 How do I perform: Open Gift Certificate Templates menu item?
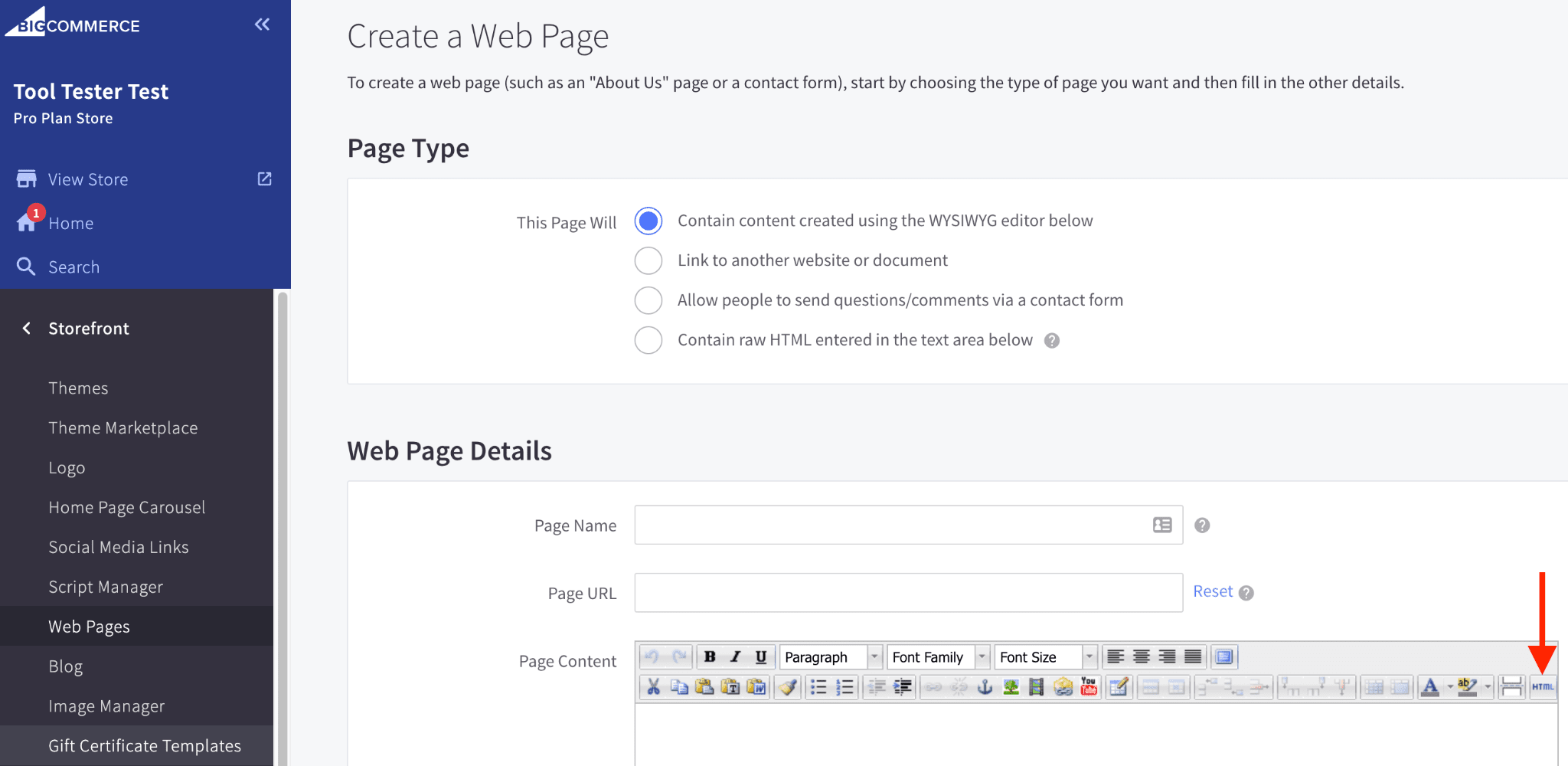(145, 746)
